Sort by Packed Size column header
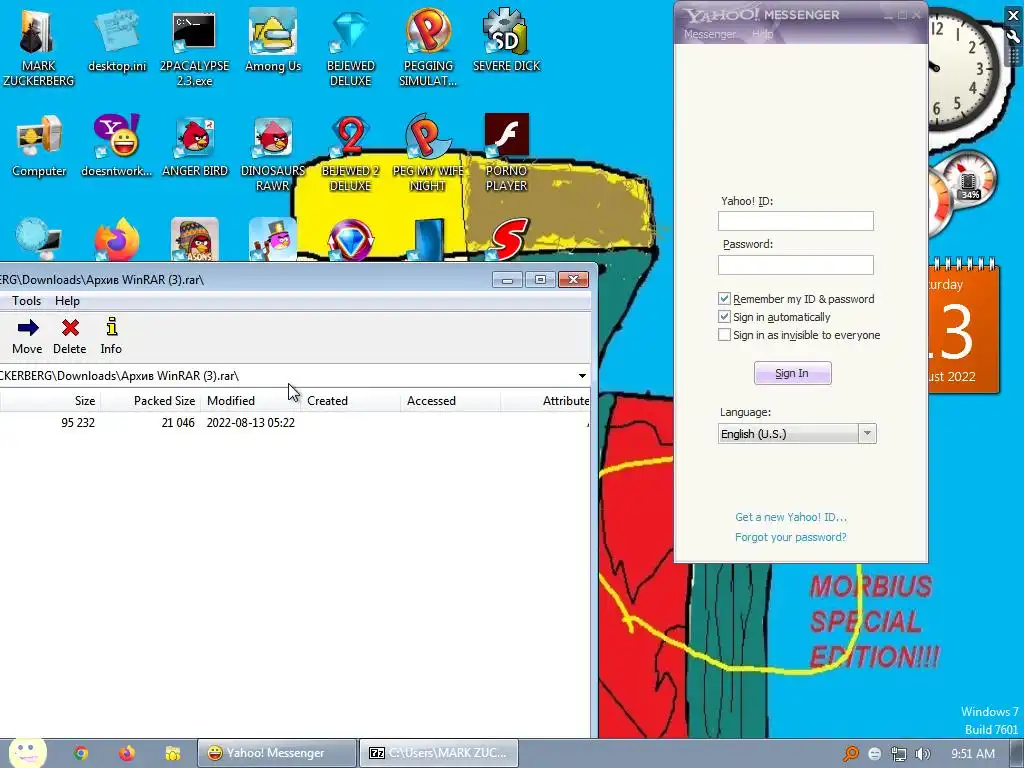This screenshot has height=768, width=1024. point(151,400)
